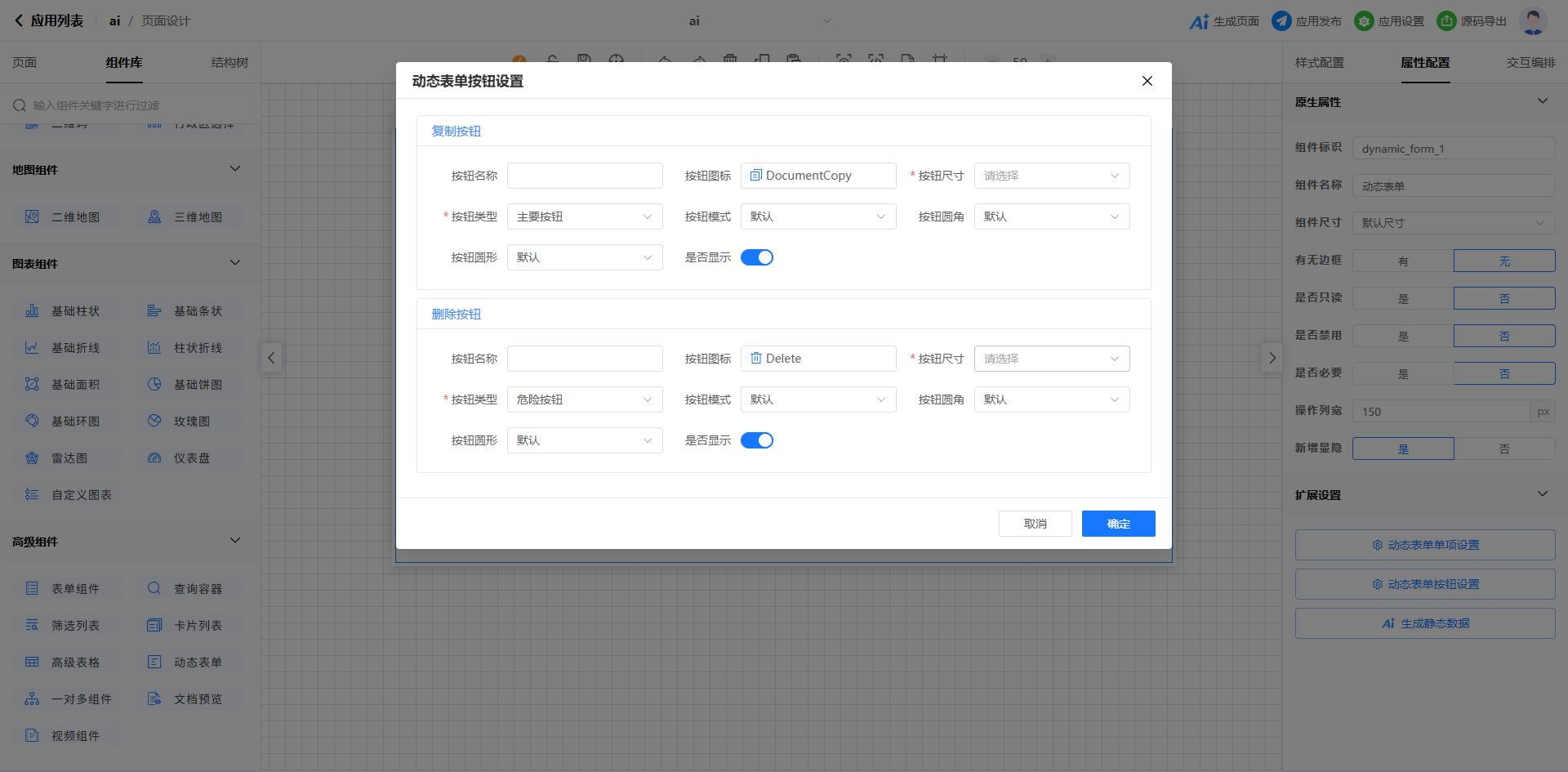Screen dimensions: 1568x772
Task: Click the 基础柱状 bar chart icon
Action: 32,311
